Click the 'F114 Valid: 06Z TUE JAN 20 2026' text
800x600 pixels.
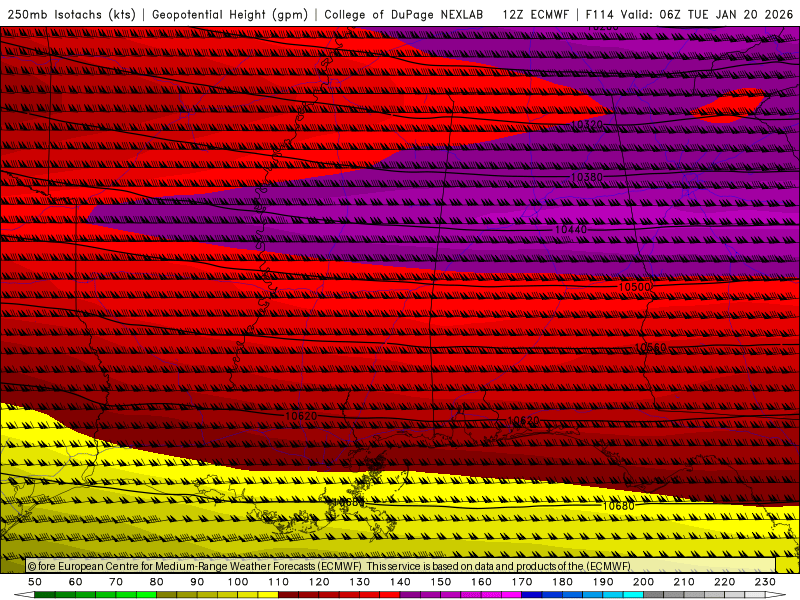pos(689,15)
